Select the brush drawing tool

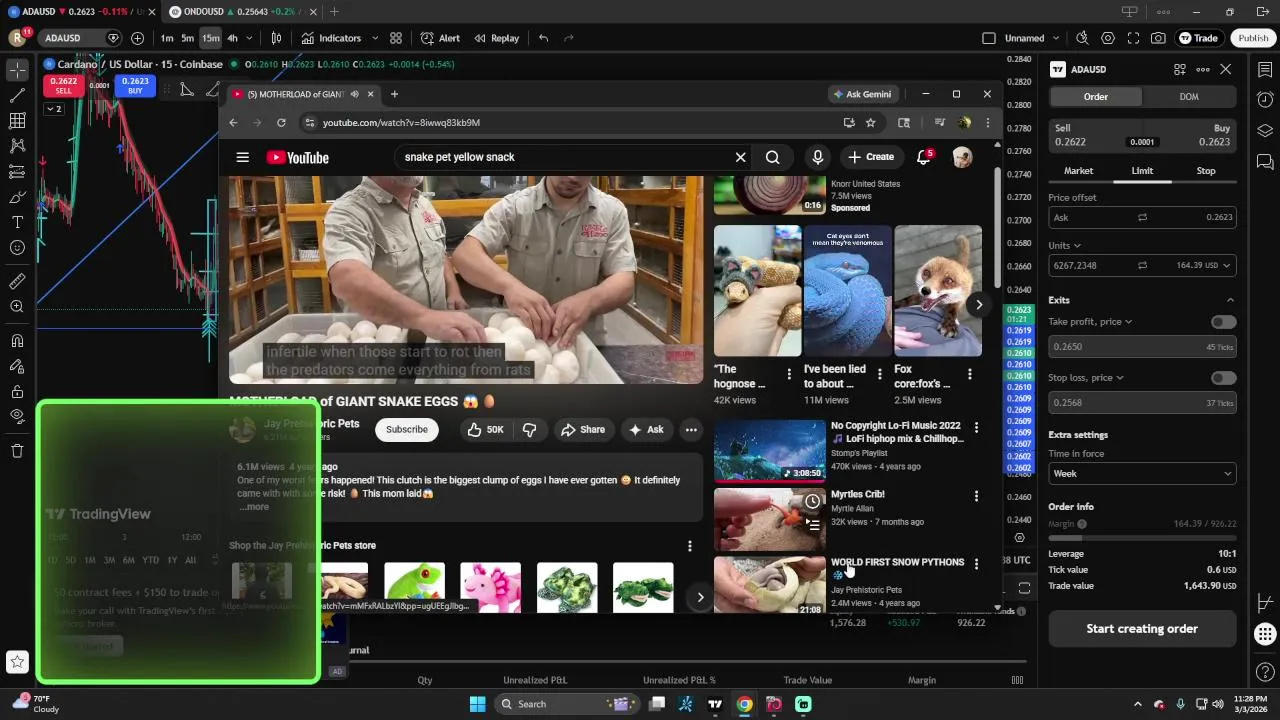pyautogui.click(x=17, y=197)
